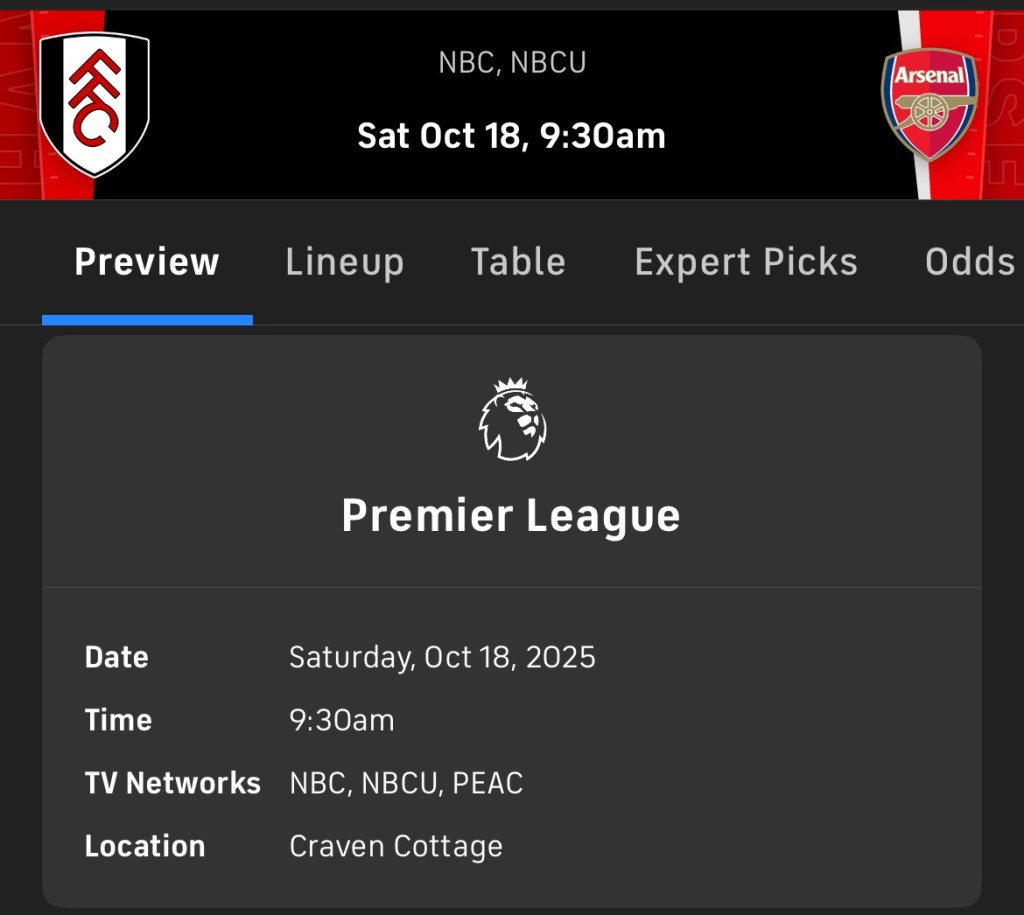1024x915 pixels.
Task: Click the Location row label
Action: click(x=145, y=846)
